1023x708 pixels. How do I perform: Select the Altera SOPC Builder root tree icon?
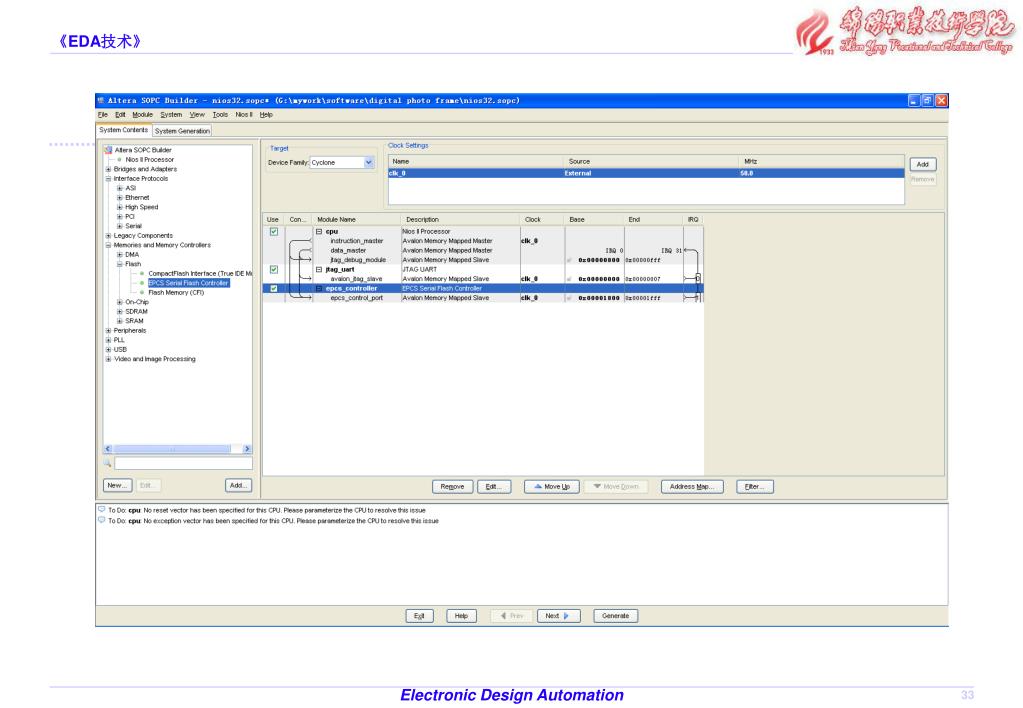pyautogui.click(x=108, y=150)
